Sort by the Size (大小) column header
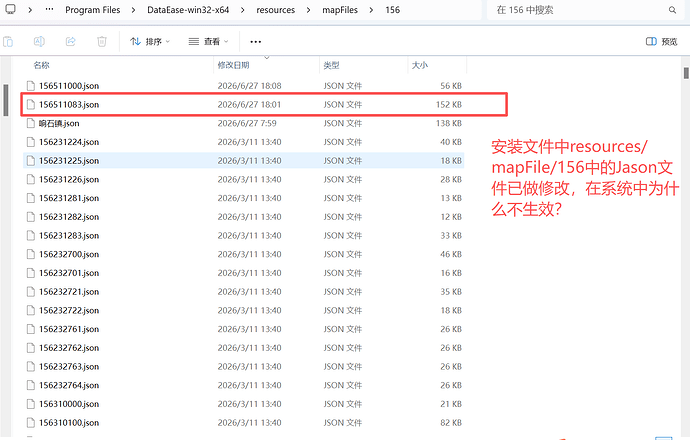 (419, 65)
